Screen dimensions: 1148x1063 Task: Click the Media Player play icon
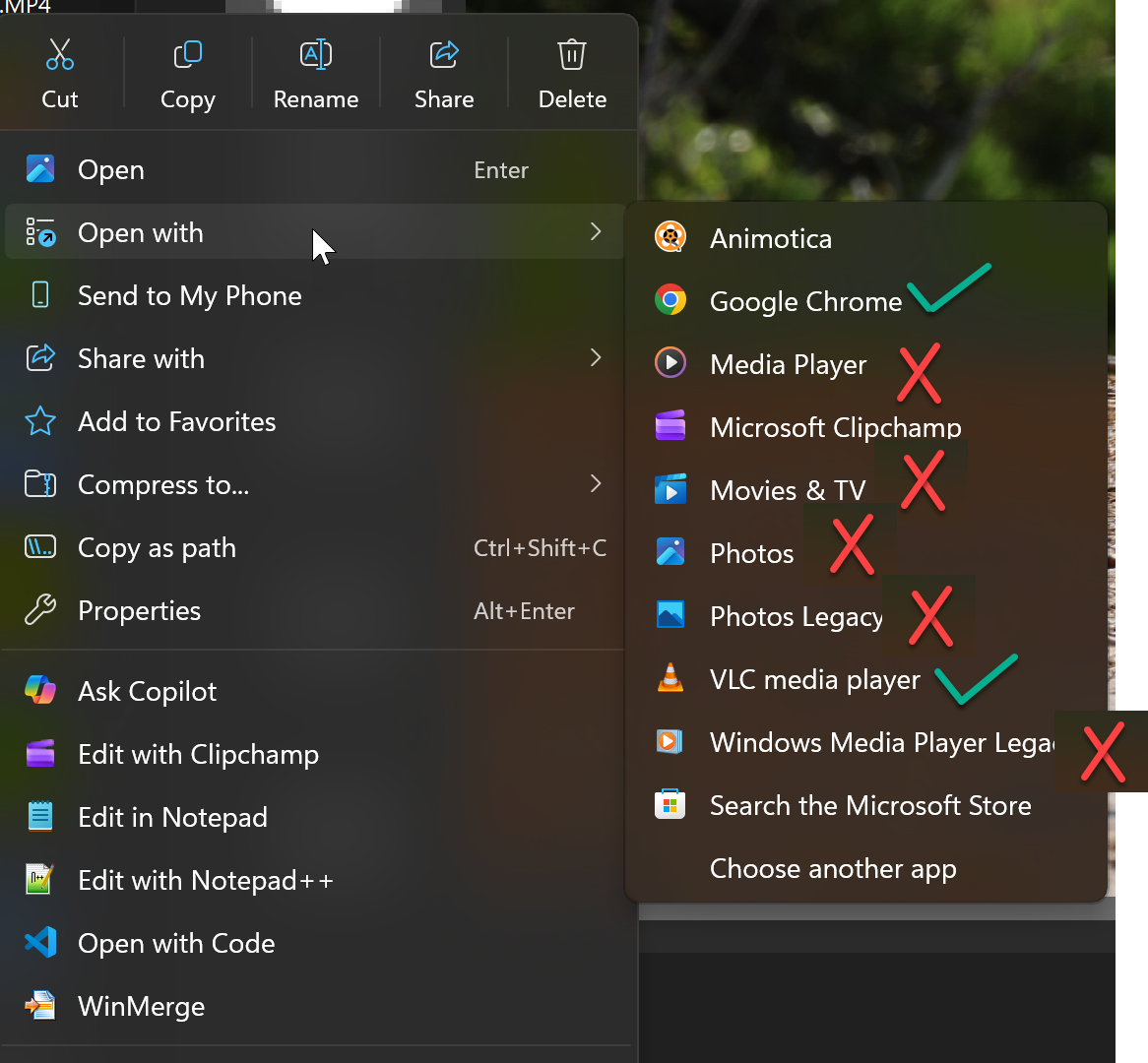point(670,363)
